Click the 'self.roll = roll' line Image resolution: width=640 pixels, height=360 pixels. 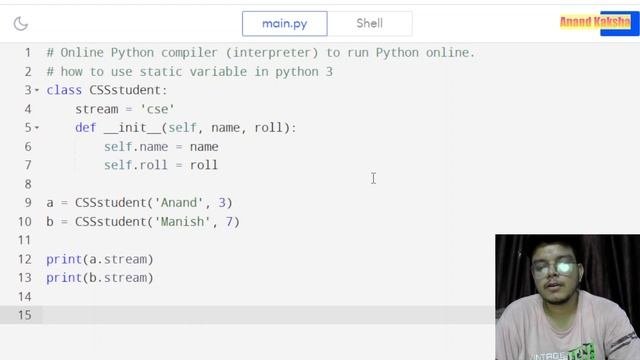click(161, 165)
